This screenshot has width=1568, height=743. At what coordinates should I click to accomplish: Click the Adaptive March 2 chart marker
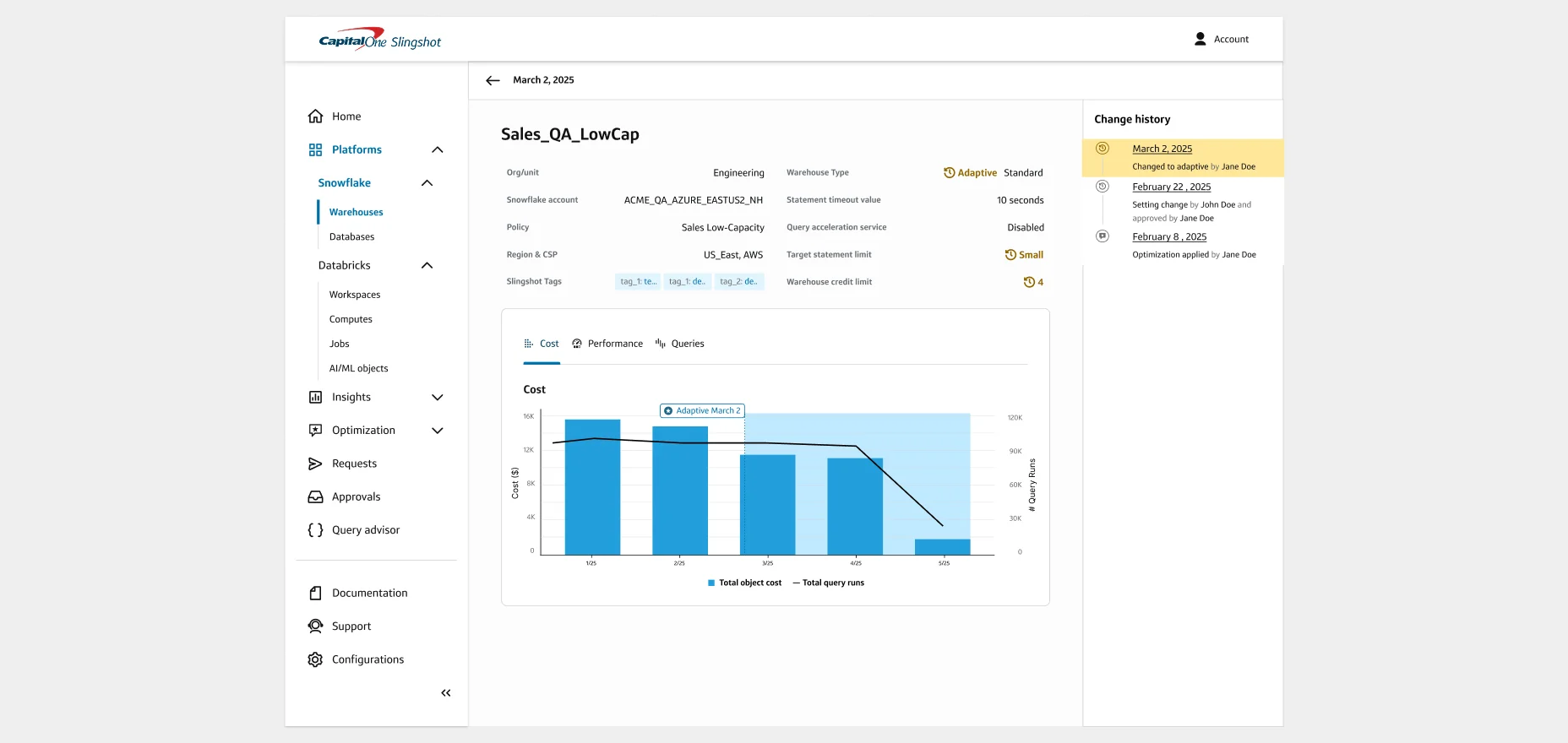(x=702, y=411)
